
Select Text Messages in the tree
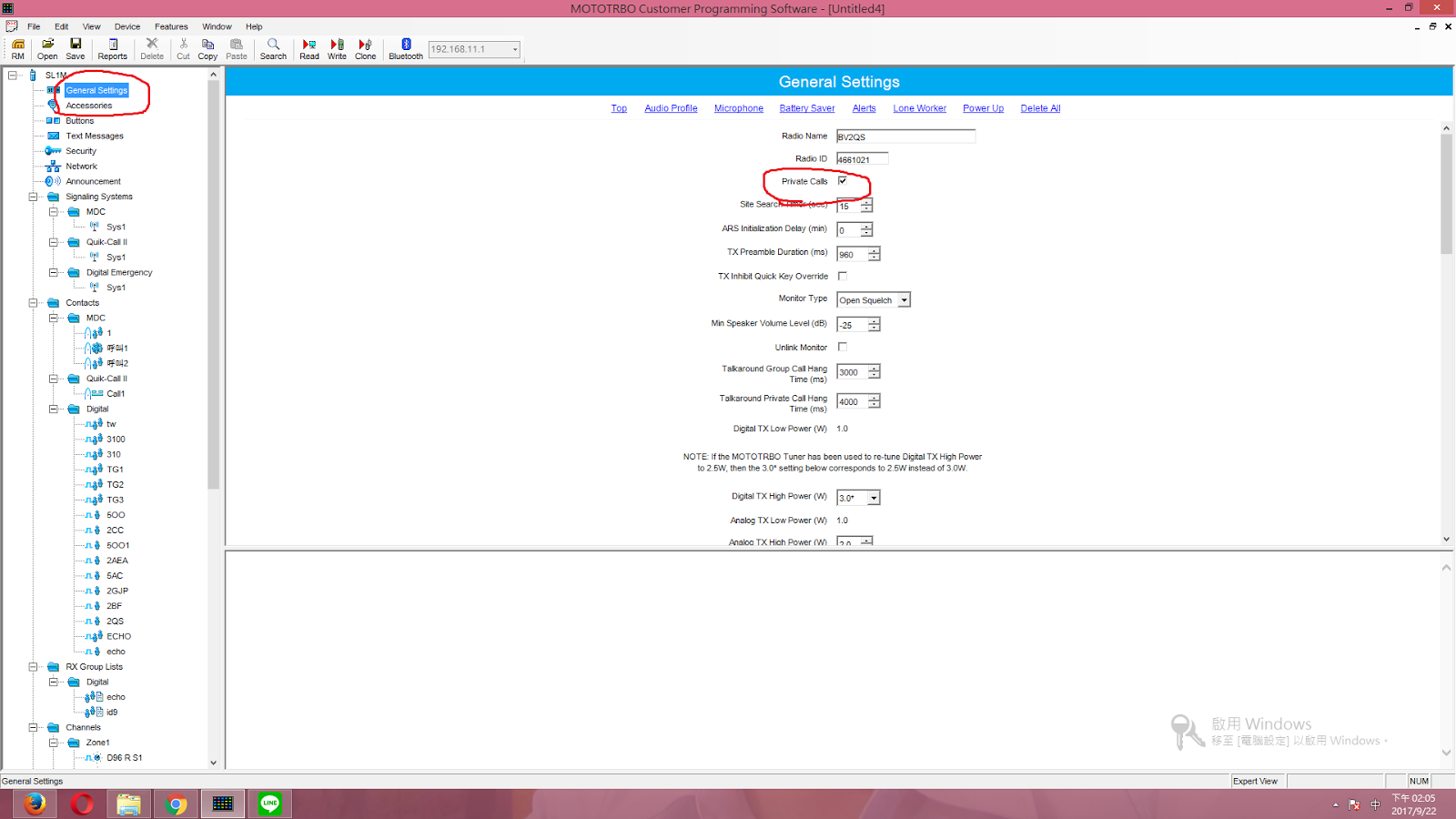pyautogui.click(x=95, y=136)
